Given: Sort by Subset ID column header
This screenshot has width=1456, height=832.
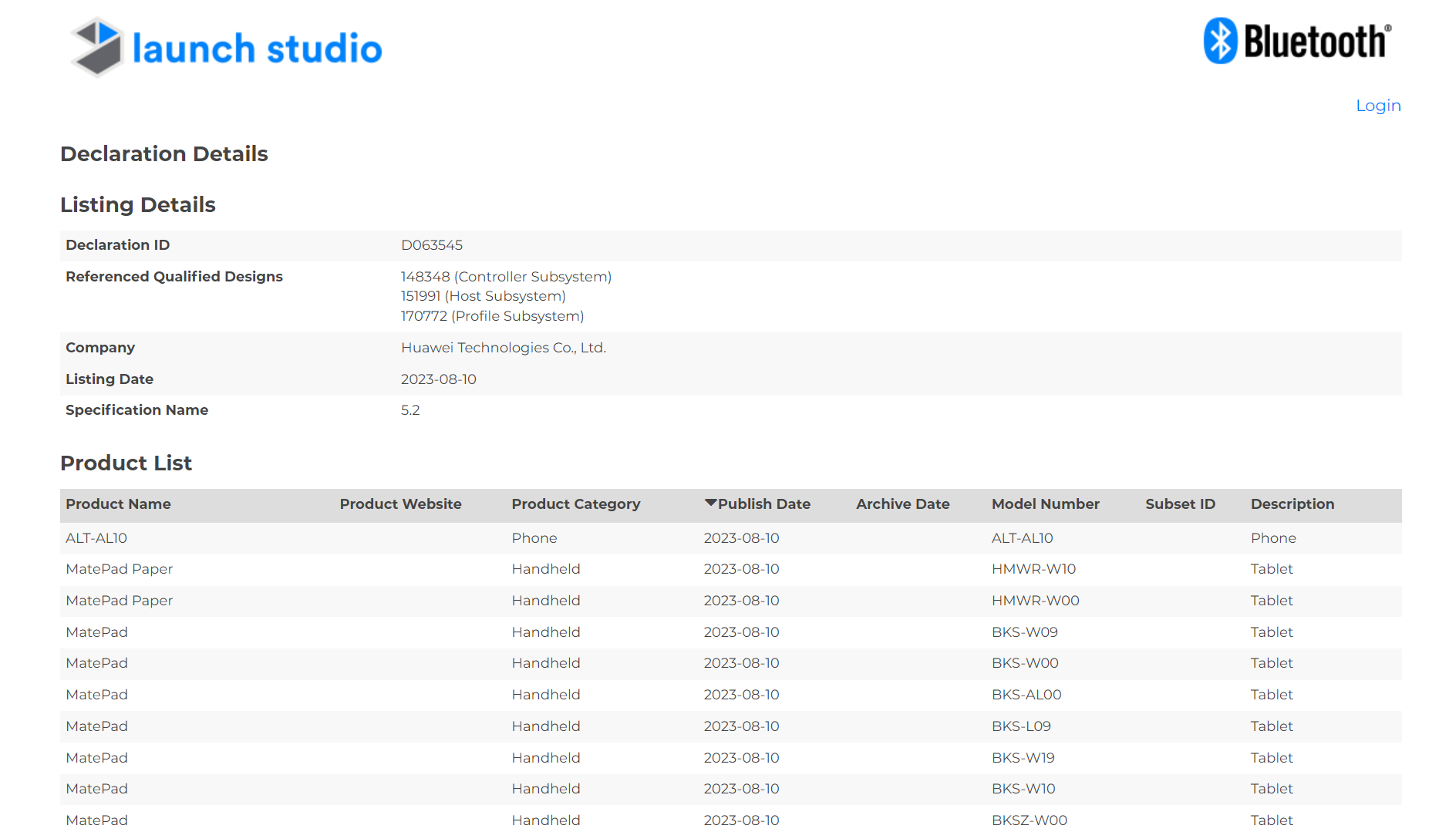Looking at the screenshot, I should 1180,504.
